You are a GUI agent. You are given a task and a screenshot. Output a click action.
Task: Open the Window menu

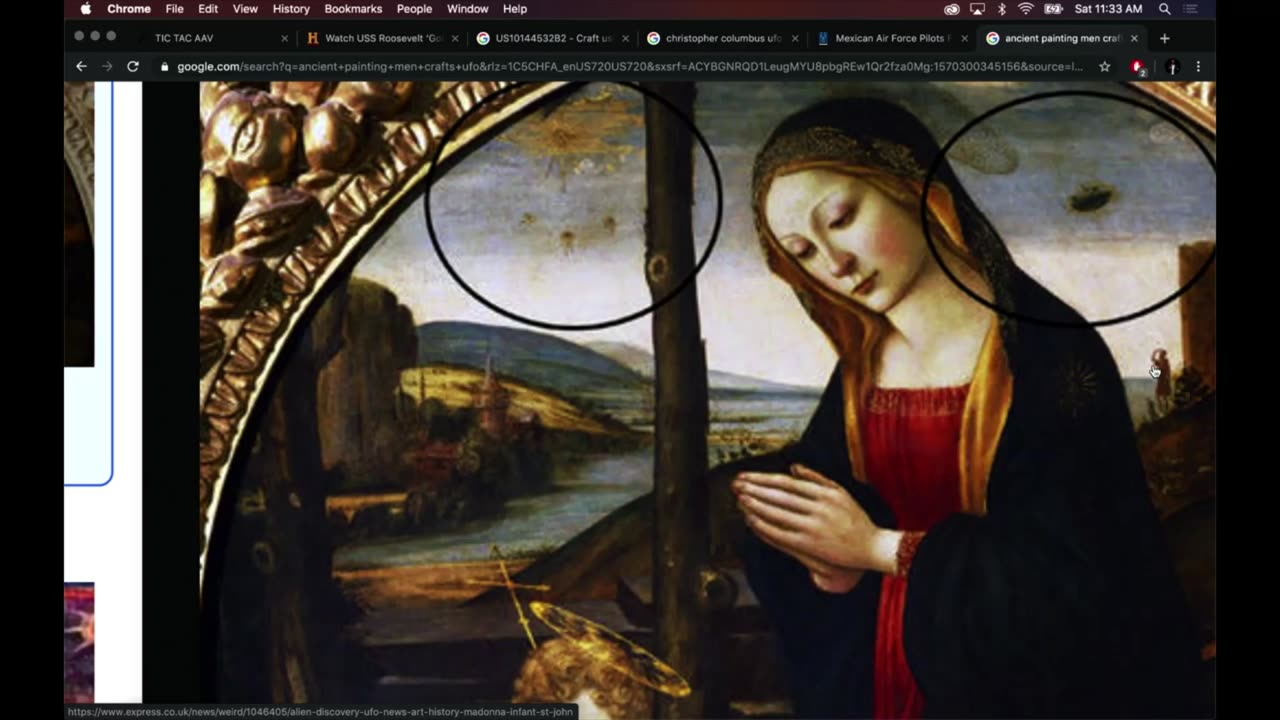coord(467,9)
